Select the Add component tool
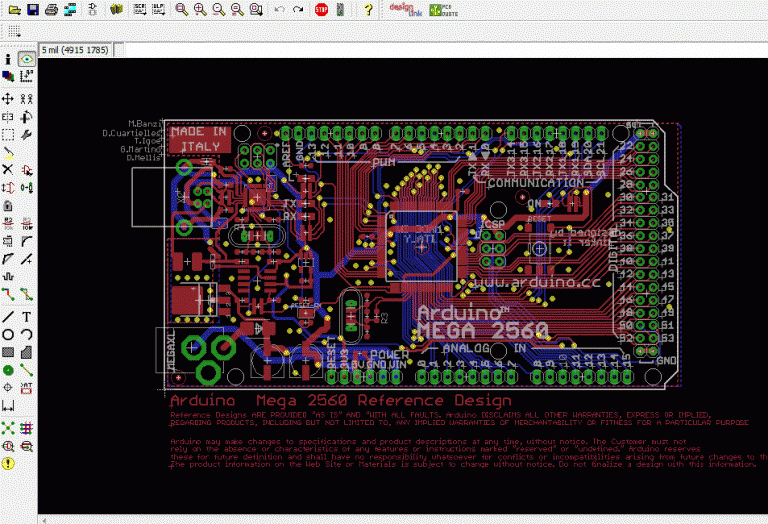Image resolution: width=768 pixels, height=524 pixels. (26, 170)
